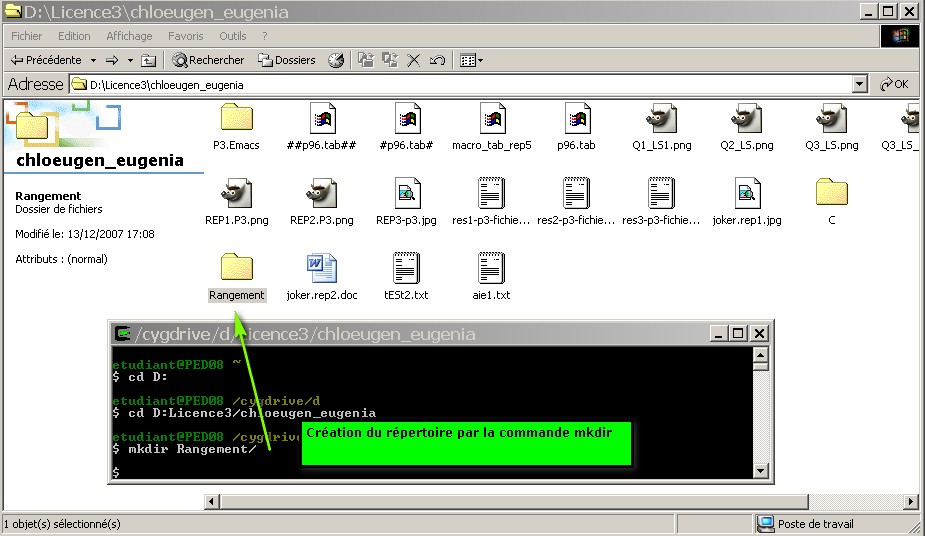Viewport: 925px width, 536px height.
Task: Select the joker.rep1.jpg image icon
Action: [x=747, y=192]
